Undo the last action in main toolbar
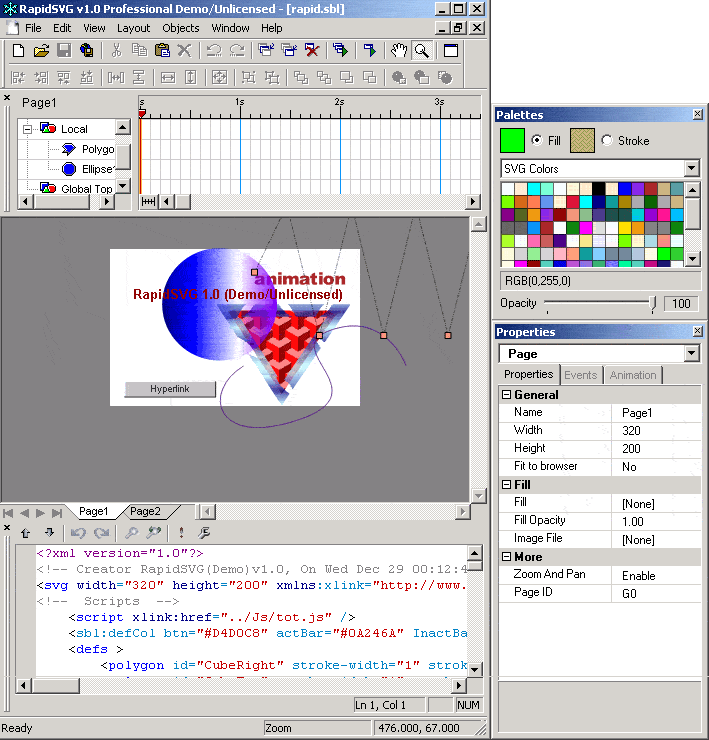Screen dimensions: 709x740 214,50
